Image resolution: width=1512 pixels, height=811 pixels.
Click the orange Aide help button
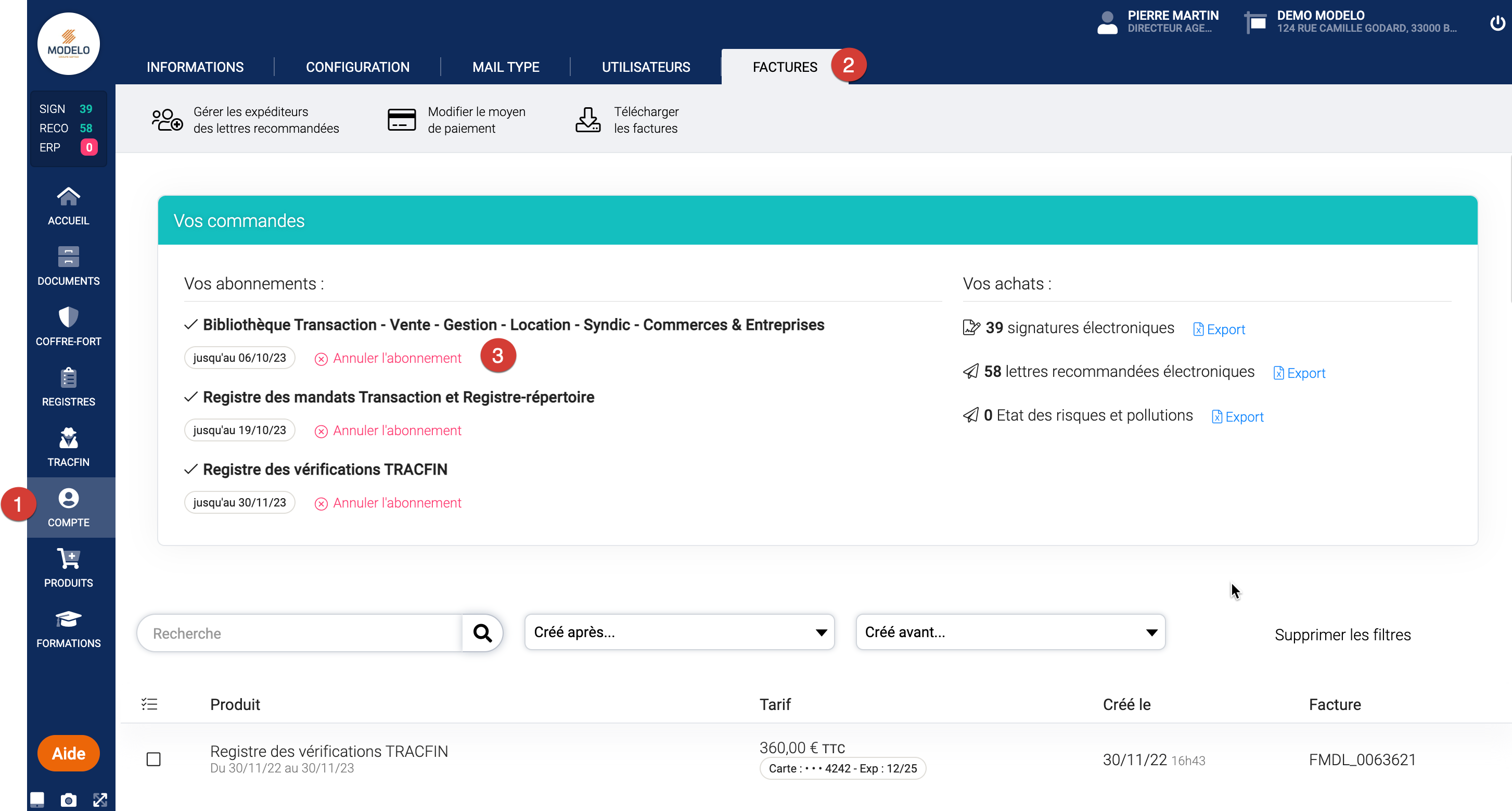[68, 753]
